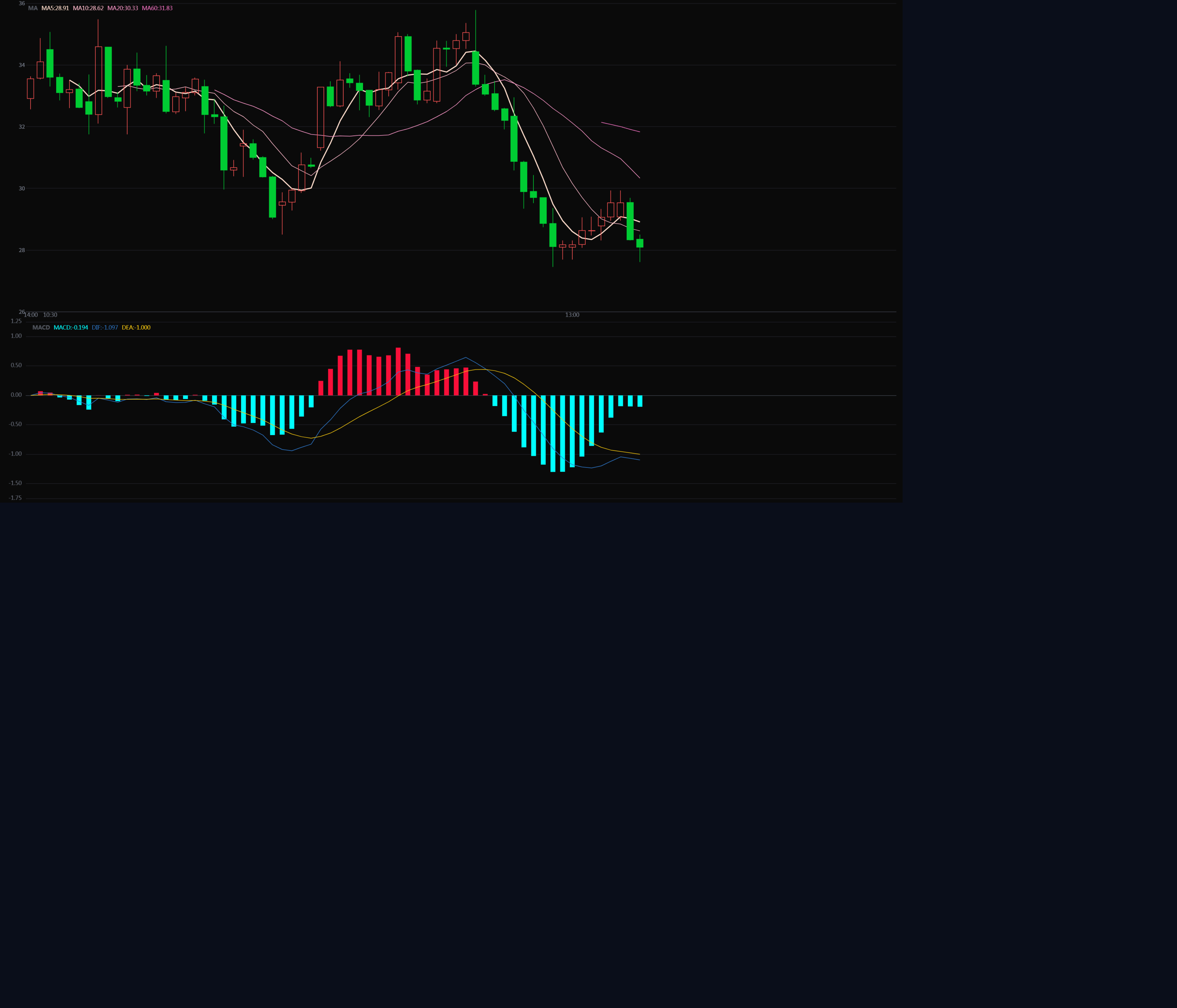Click the 10:30 time axis label
Screen dimensions: 1177x1008
coord(50,315)
